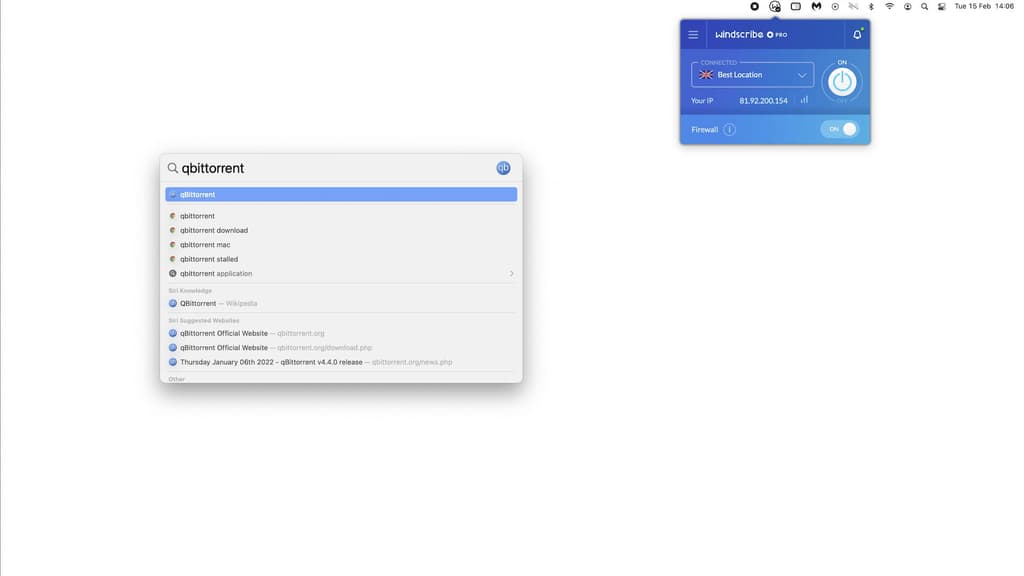Image resolution: width=1024 pixels, height=576 pixels.
Task: Click icon beside 'qbittorrent application'
Action: point(172,274)
